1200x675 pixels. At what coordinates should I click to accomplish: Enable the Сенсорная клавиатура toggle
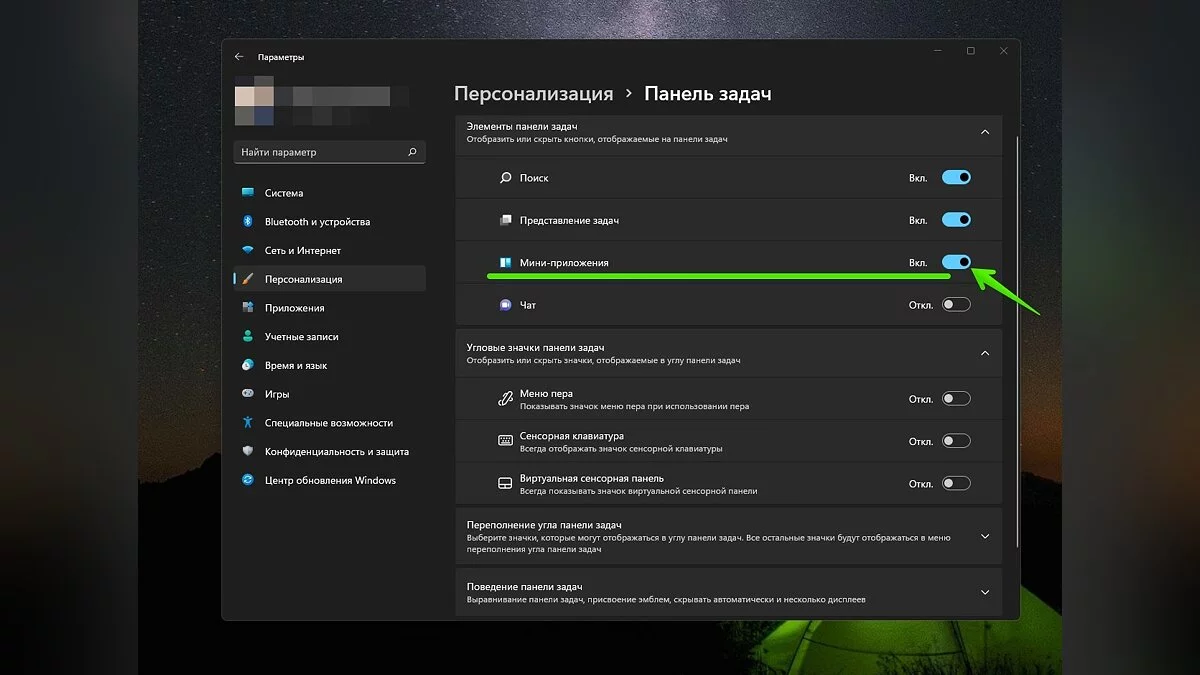(956, 441)
